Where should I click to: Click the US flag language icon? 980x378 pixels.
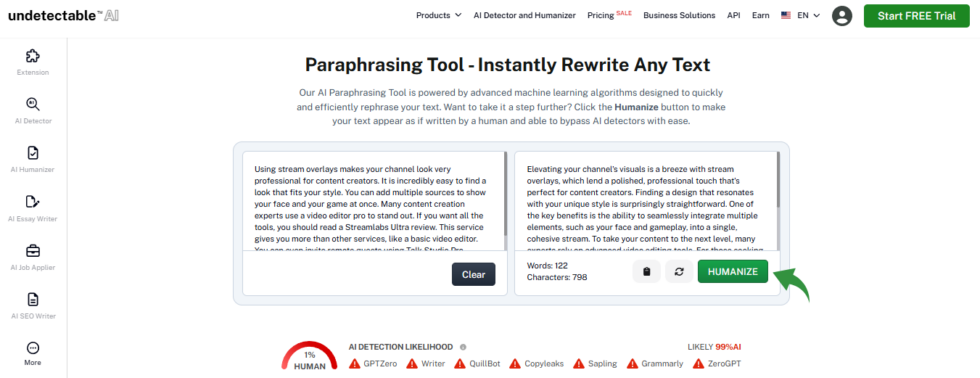pos(786,16)
